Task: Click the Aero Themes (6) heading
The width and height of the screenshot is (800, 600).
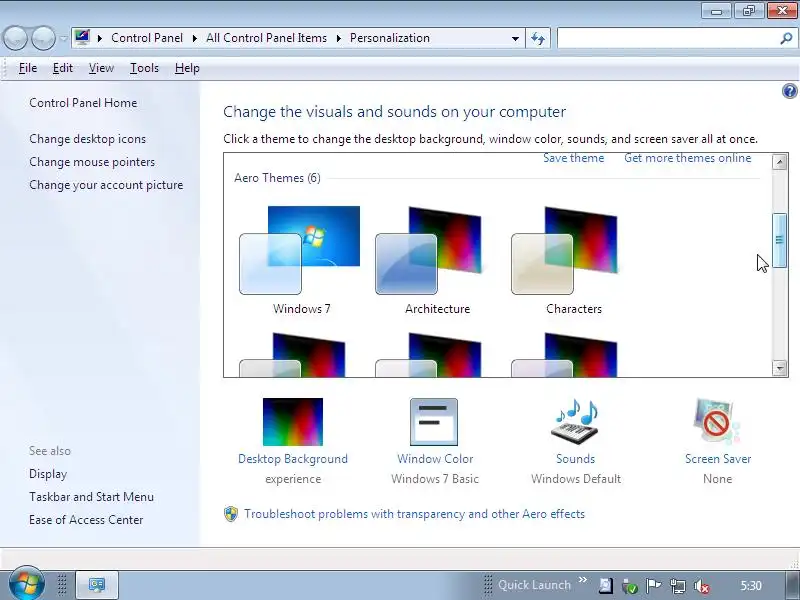Action: tap(278, 178)
